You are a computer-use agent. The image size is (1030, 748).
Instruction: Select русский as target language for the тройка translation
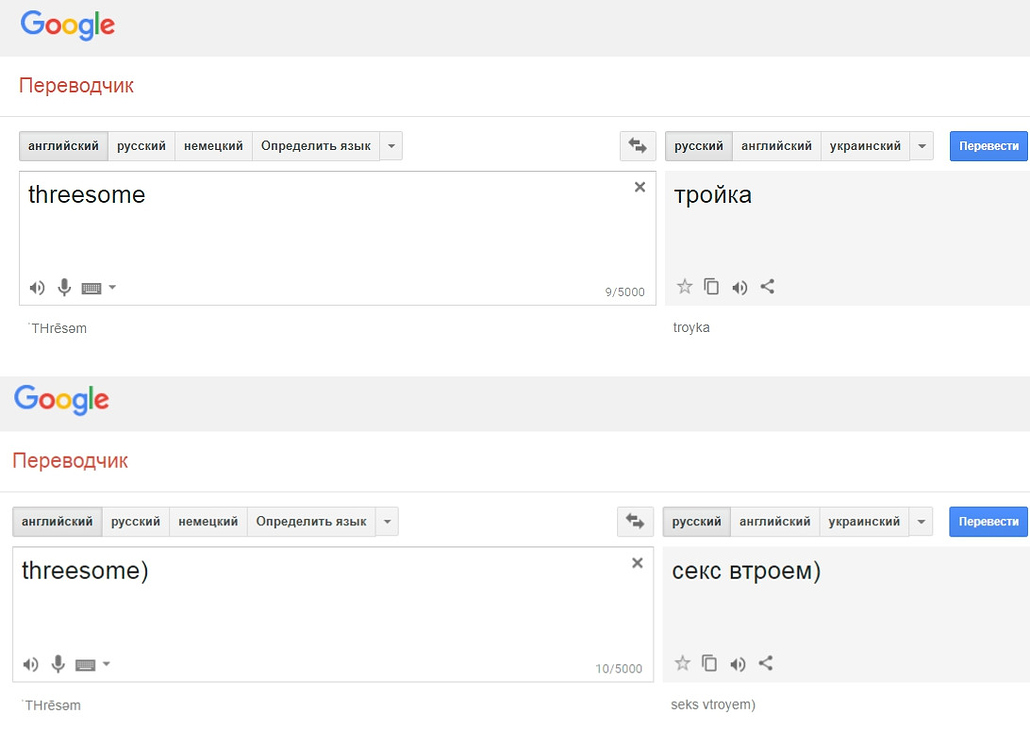point(699,146)
